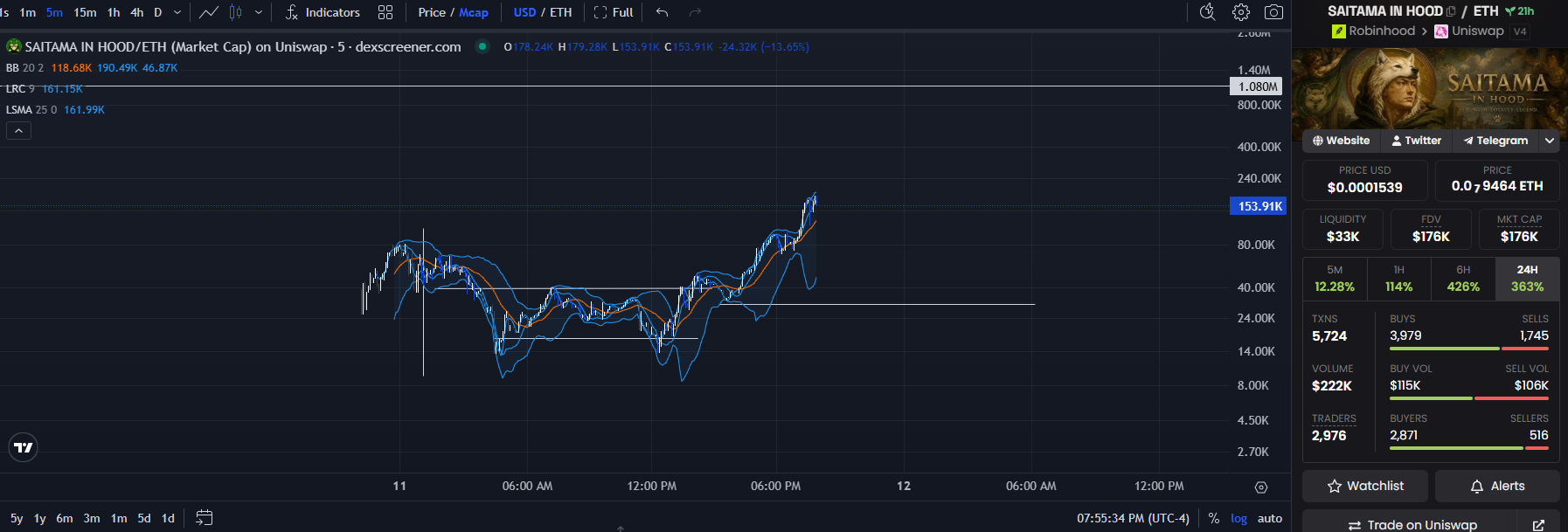Set range to 3m
The image size is (1568, 532).
(x=92, y=518)
